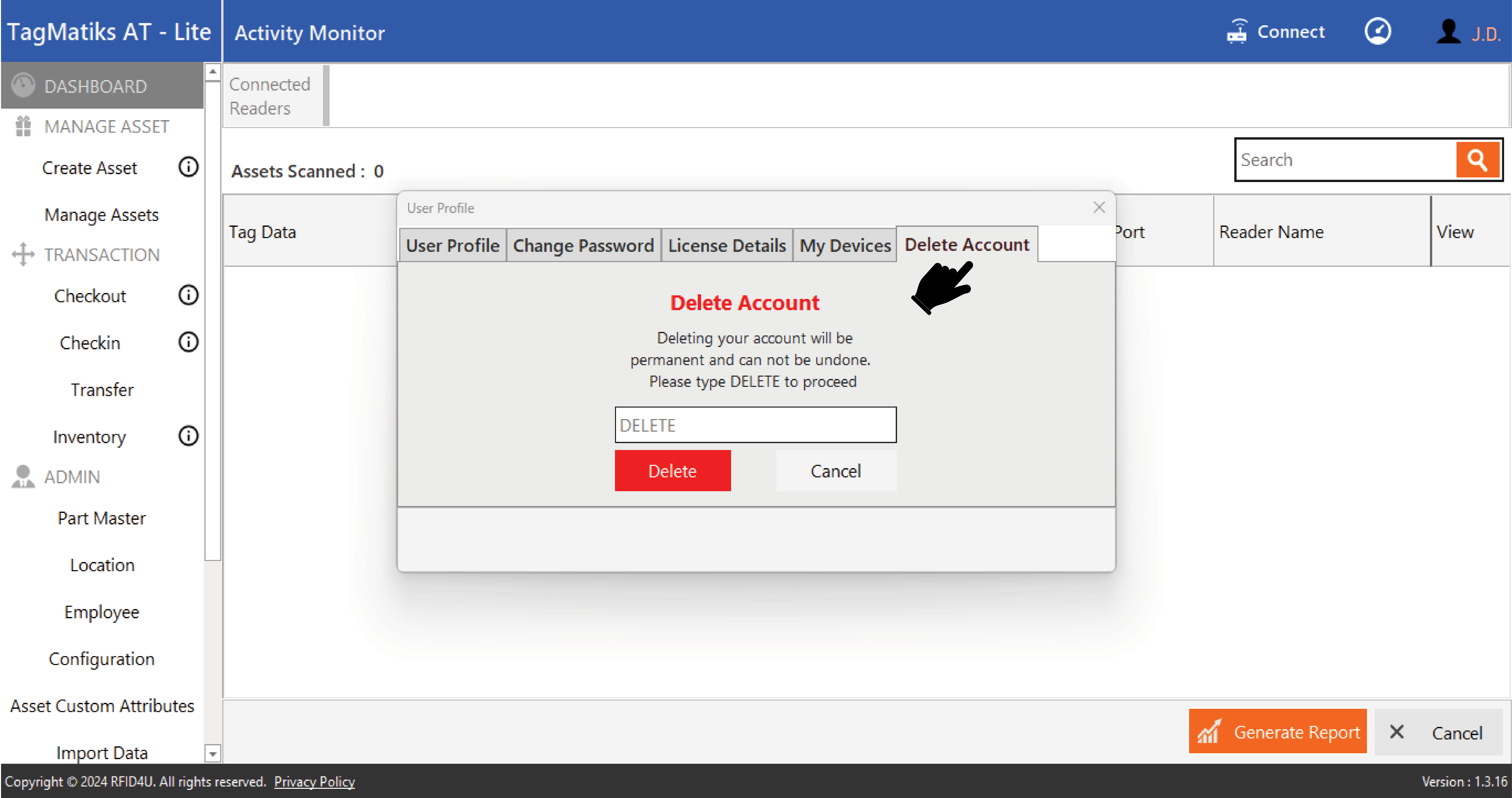Click the Generate Report button

(x=1277, y=732)
